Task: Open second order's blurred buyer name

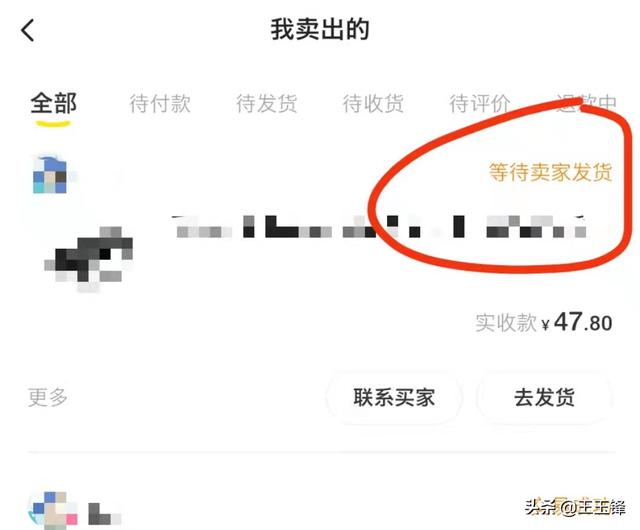Action: [x=104, y=514]
